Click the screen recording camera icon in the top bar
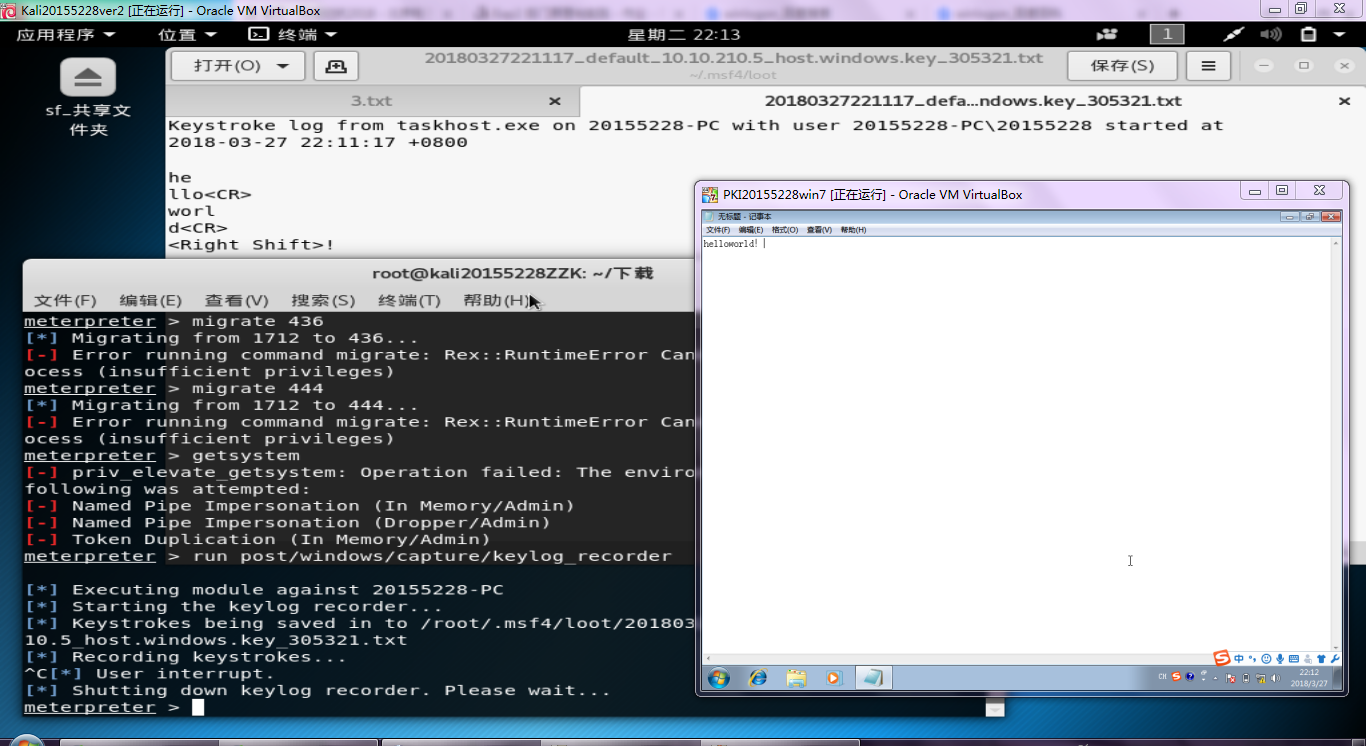Image resolution: width=1366 pixels, height=746 pixels. tap(1107, 34)
